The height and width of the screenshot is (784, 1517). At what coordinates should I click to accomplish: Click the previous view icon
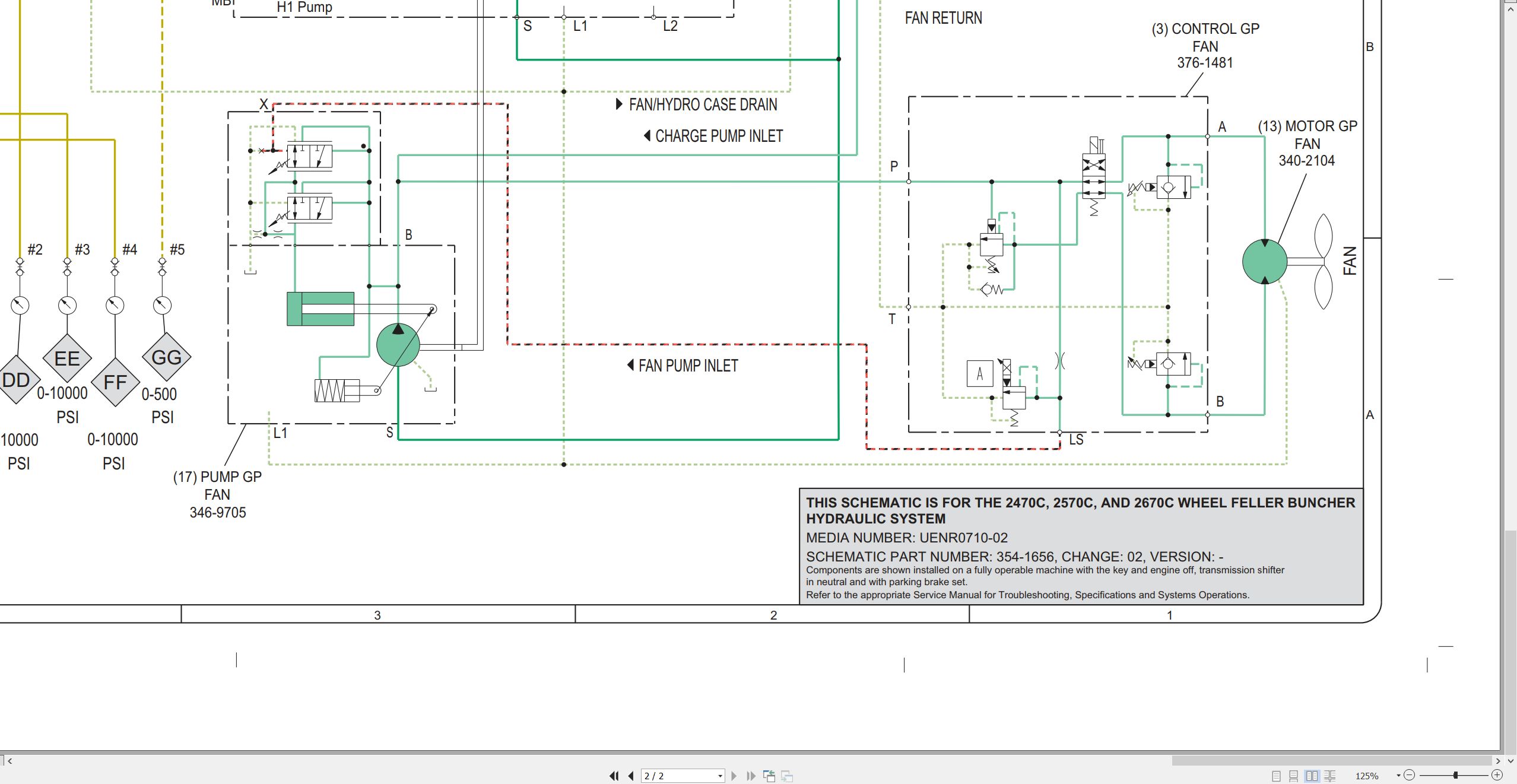769,776
